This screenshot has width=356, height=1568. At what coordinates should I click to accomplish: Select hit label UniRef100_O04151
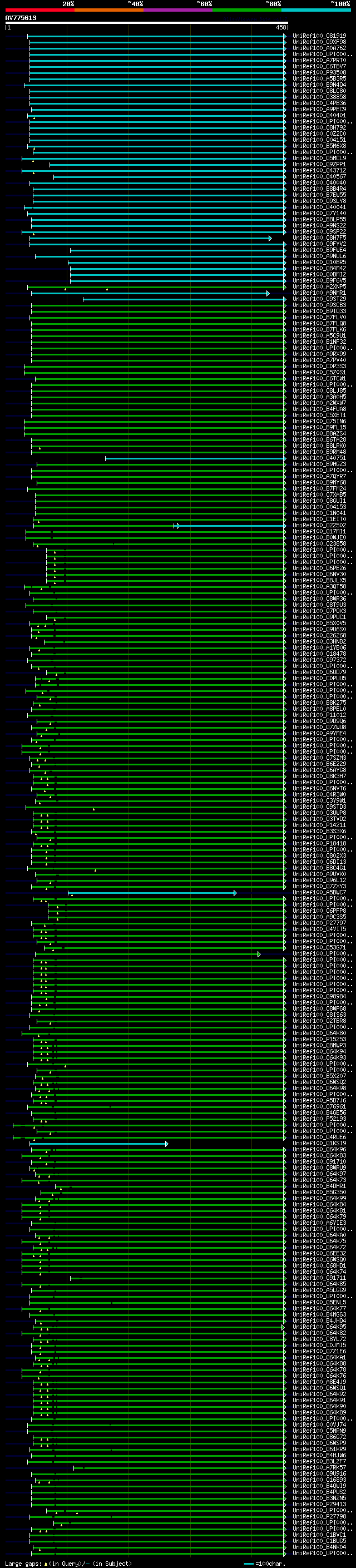319,140
